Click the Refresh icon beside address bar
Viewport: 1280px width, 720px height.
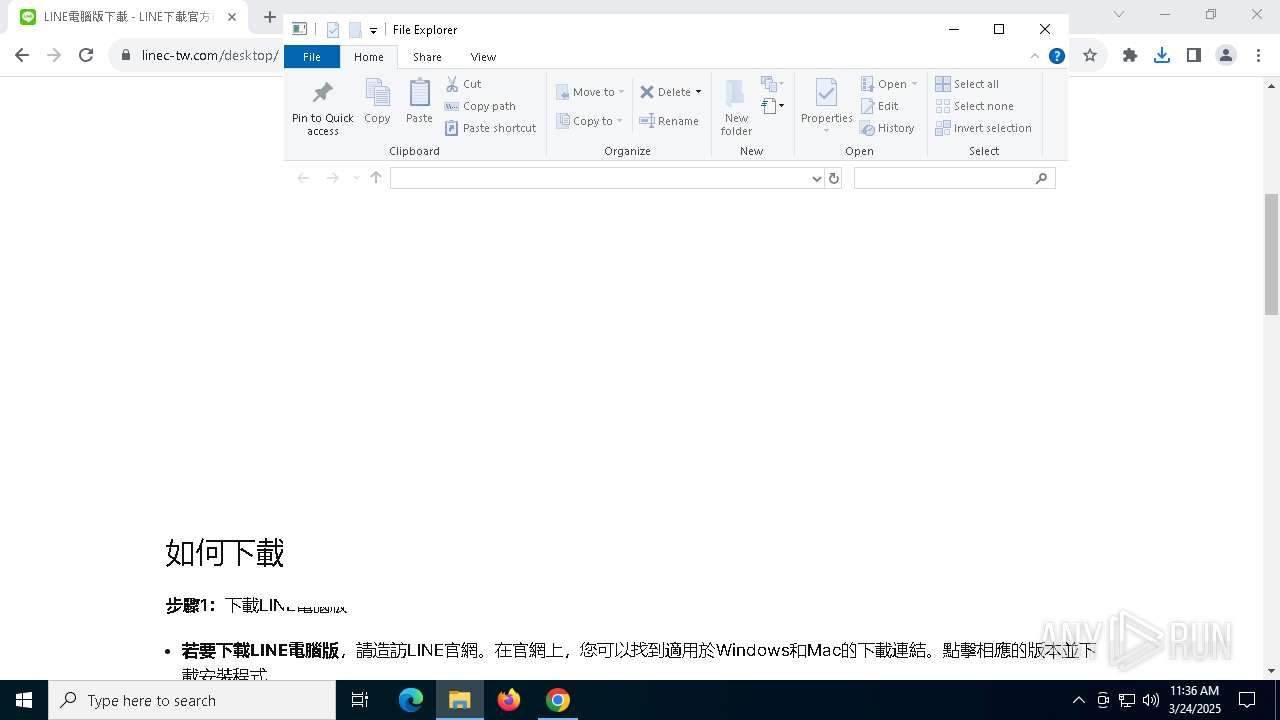click(x=834, y=178)
